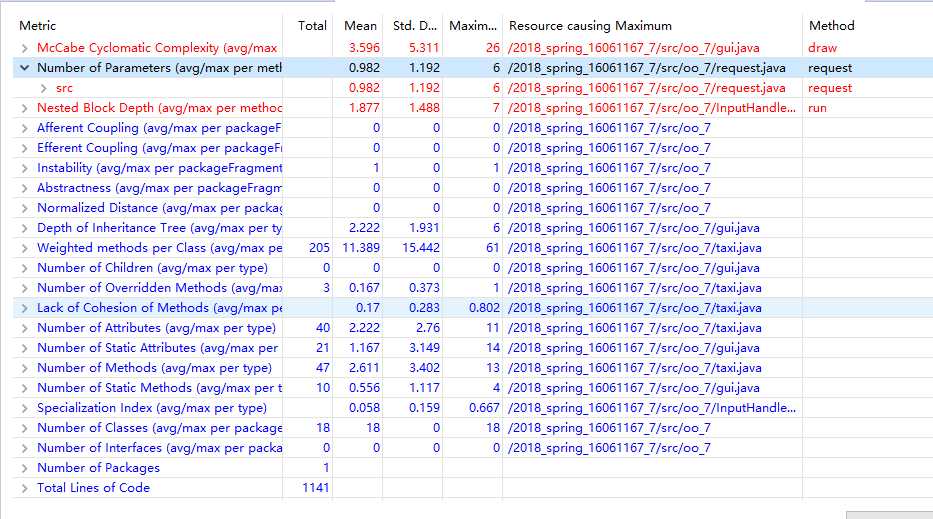This screenshot has height=519, width=933.
Task: Click the 'run' method cell
Action: (x=817, y=108)
